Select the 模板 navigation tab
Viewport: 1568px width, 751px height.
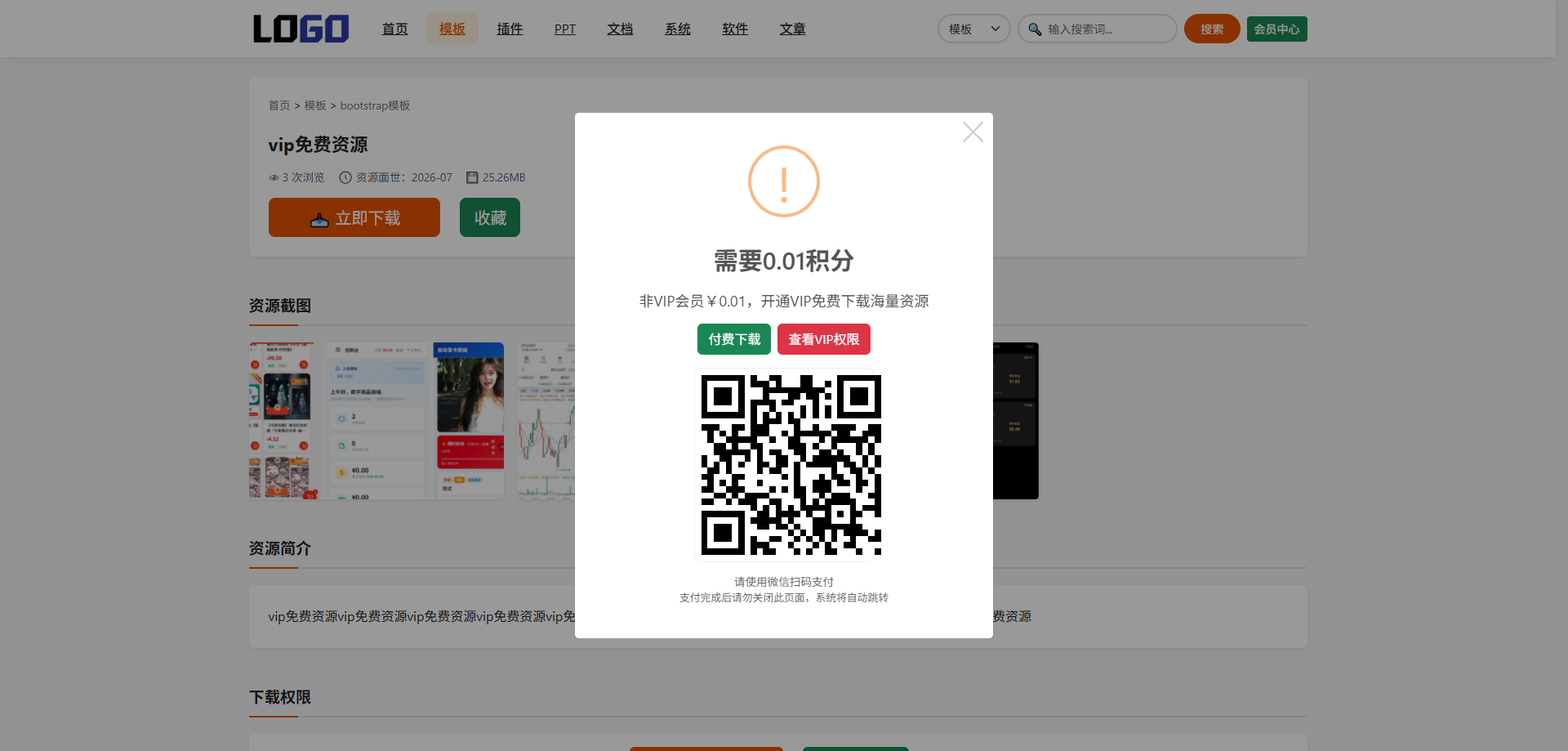[452, 29]
